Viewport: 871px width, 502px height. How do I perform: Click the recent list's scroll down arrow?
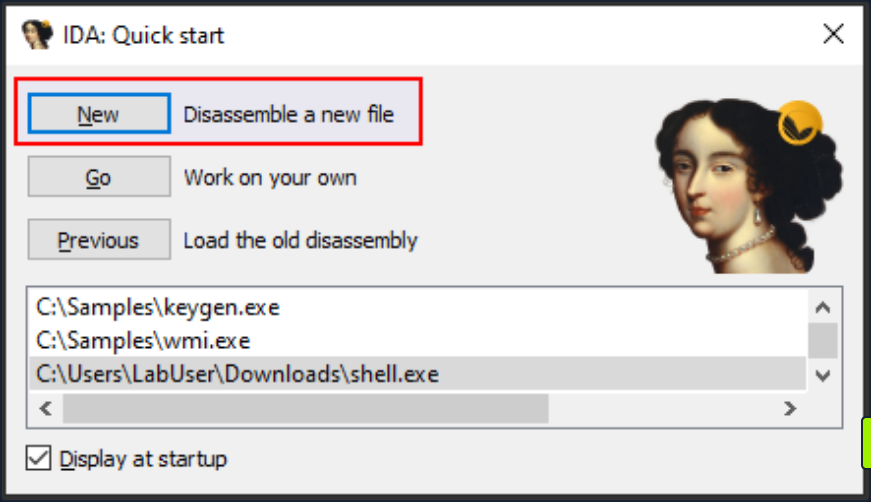click(x=822, y=375)
